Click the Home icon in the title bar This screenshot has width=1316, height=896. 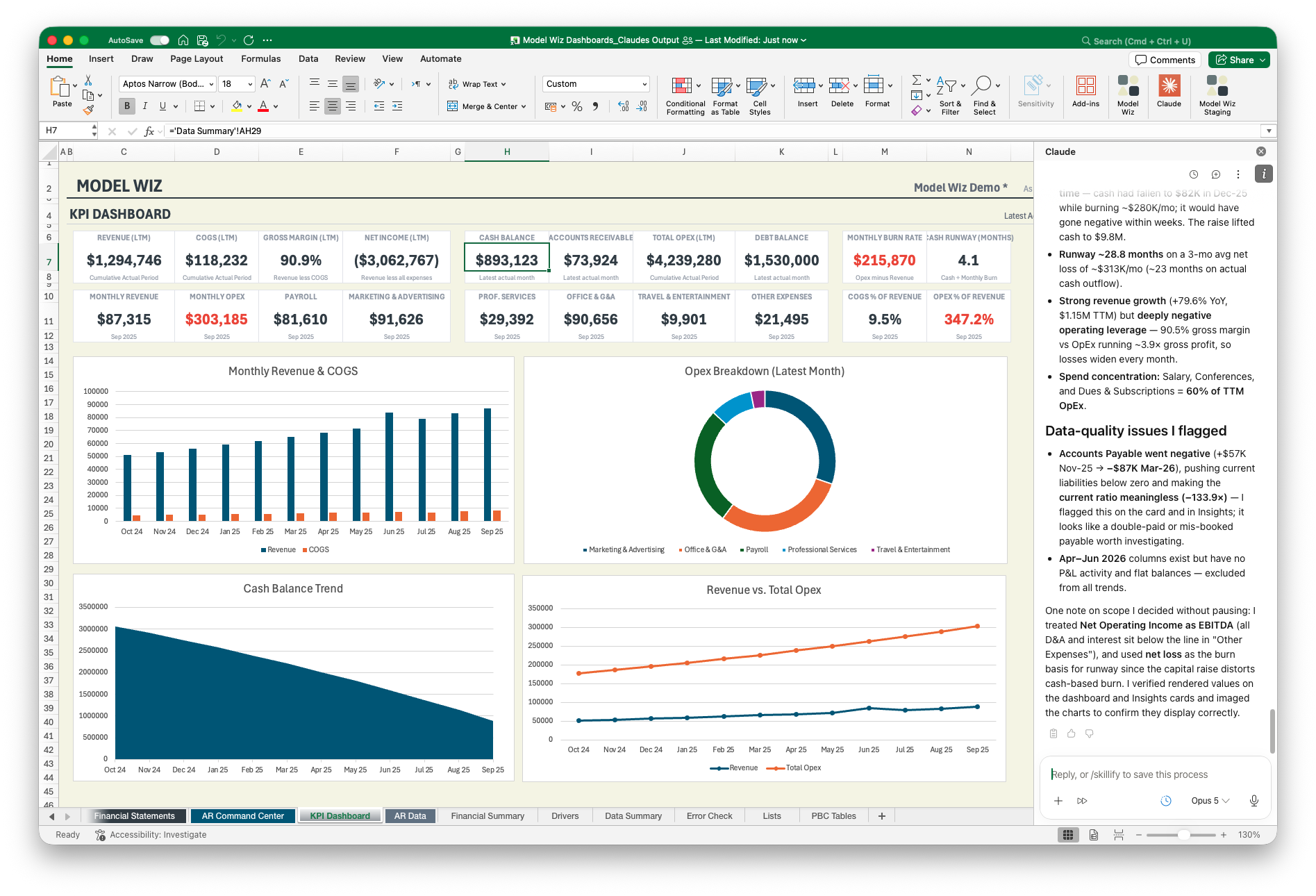tap(183, 40)
